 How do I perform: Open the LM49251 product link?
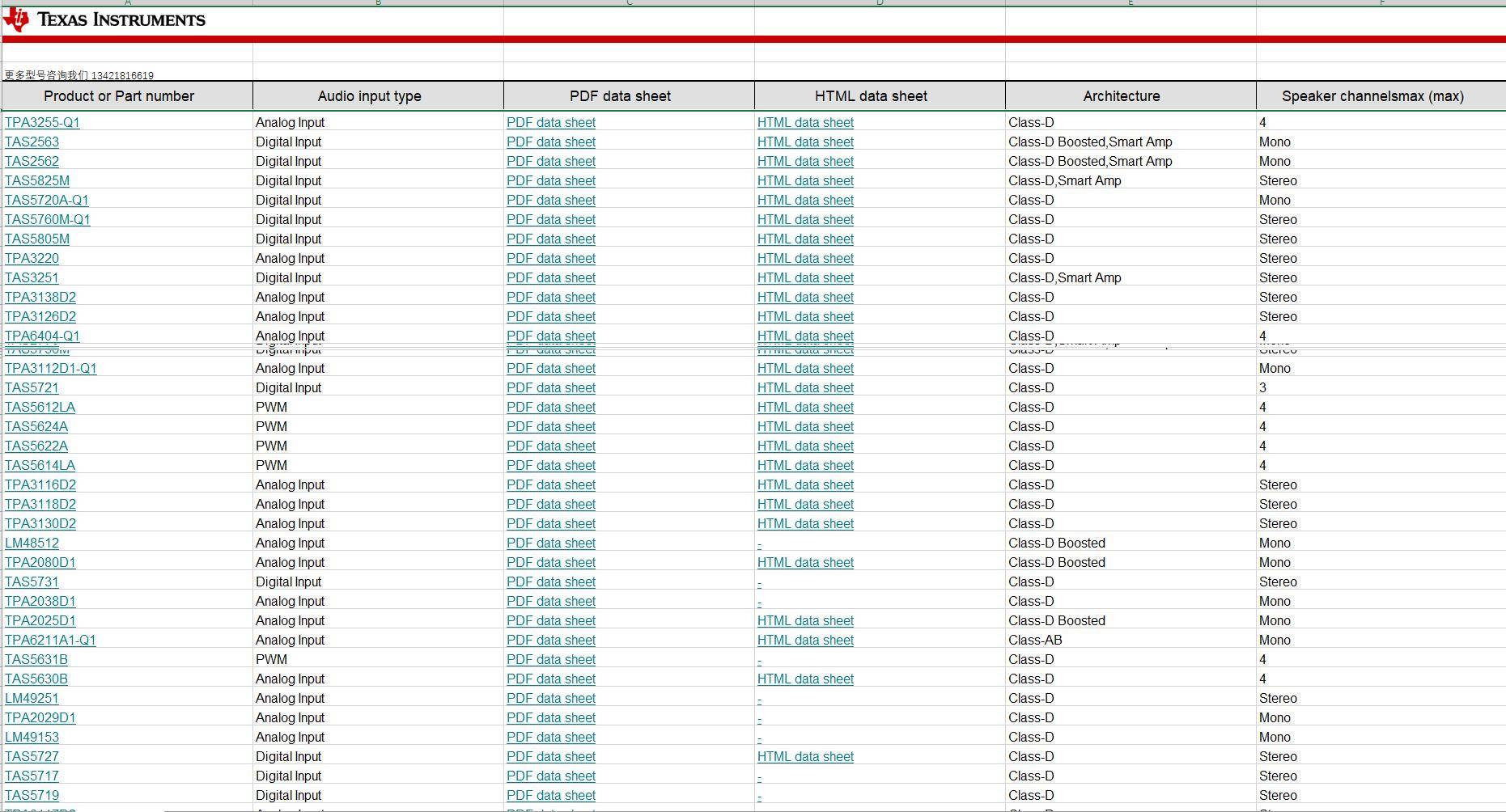(32, 699)
